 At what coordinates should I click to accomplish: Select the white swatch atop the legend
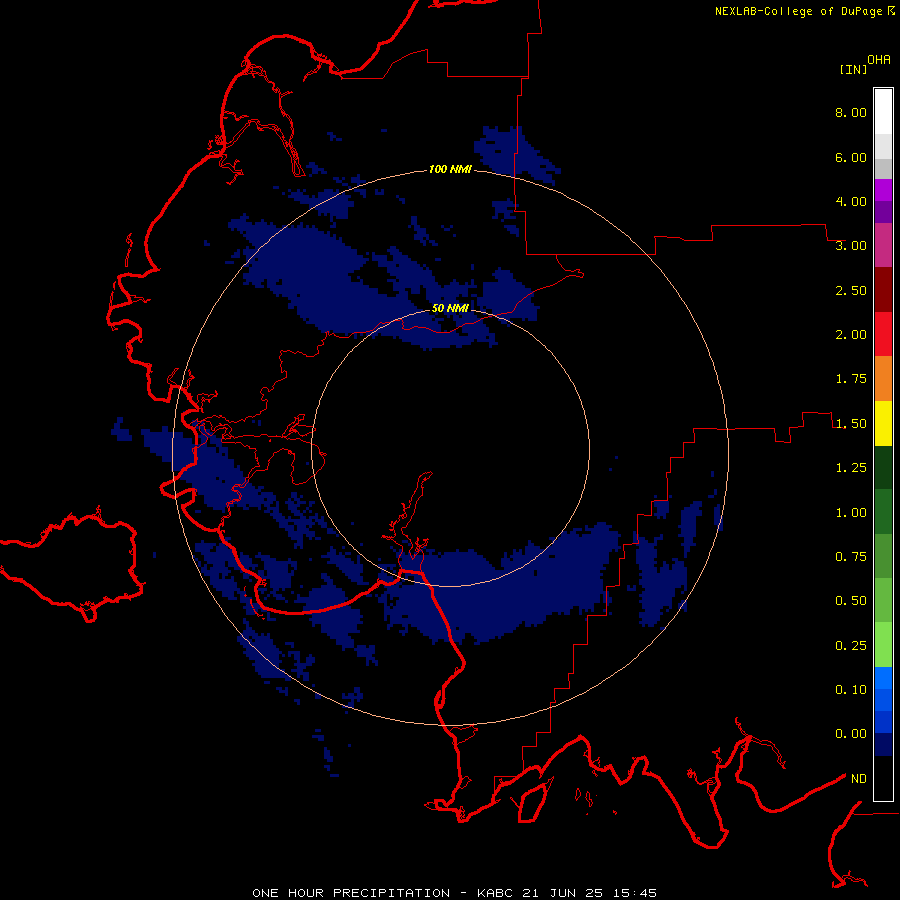click(x=883, y=111)
